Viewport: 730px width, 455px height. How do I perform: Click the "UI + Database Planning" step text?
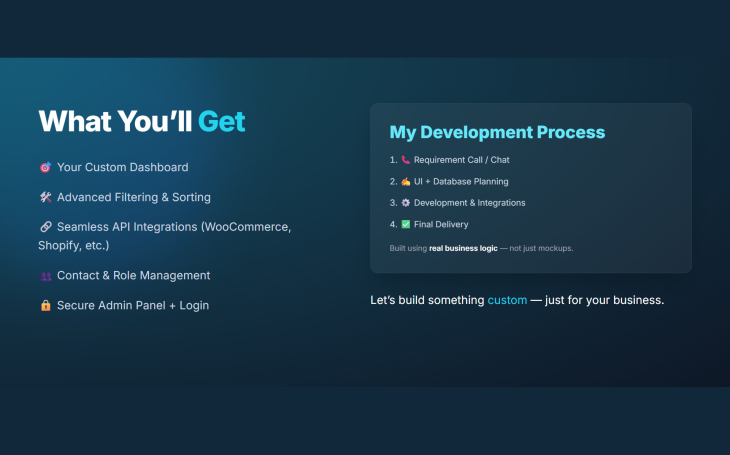coord(461,182)
